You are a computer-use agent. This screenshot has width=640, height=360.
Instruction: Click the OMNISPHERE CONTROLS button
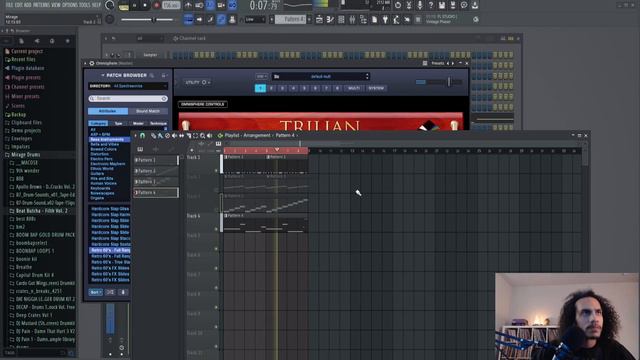pyautogui.click(x=203, y=104)
